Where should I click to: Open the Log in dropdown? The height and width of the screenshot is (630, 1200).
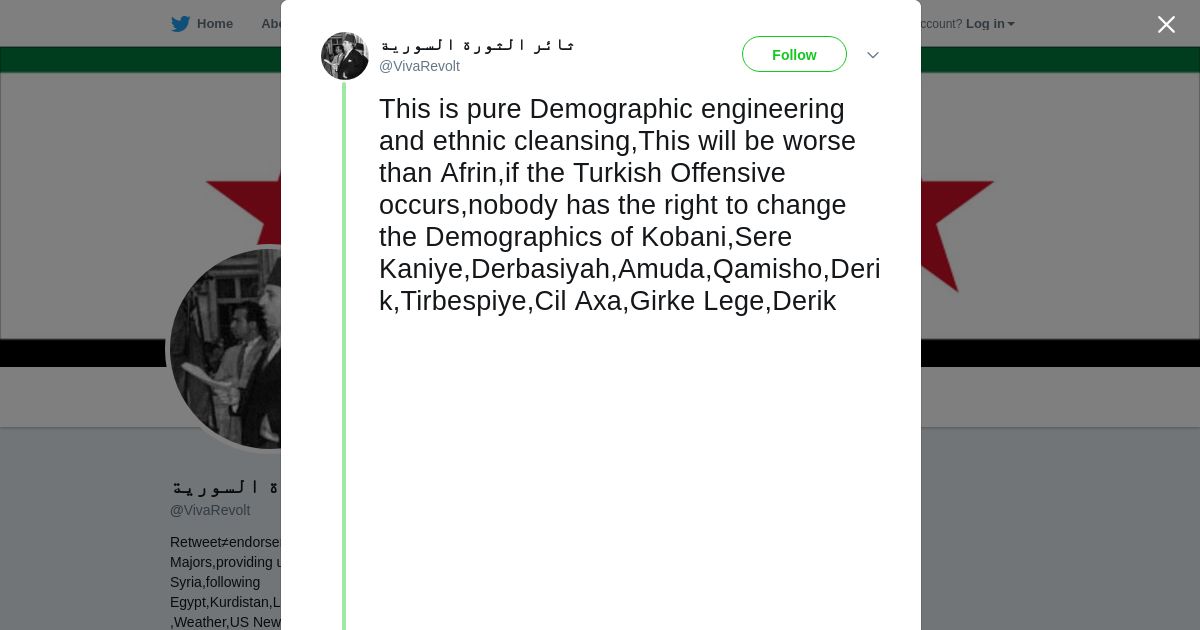click(x=989, y=24)
